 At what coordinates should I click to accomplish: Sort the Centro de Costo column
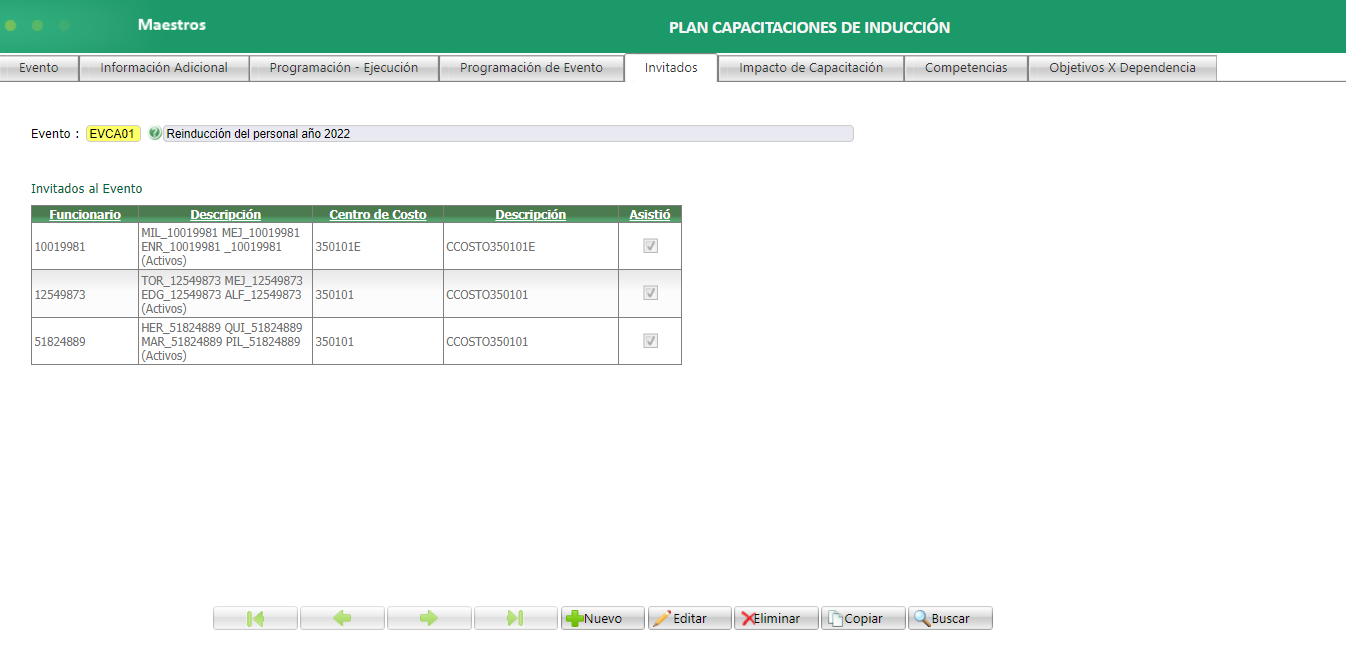[377, 213]
